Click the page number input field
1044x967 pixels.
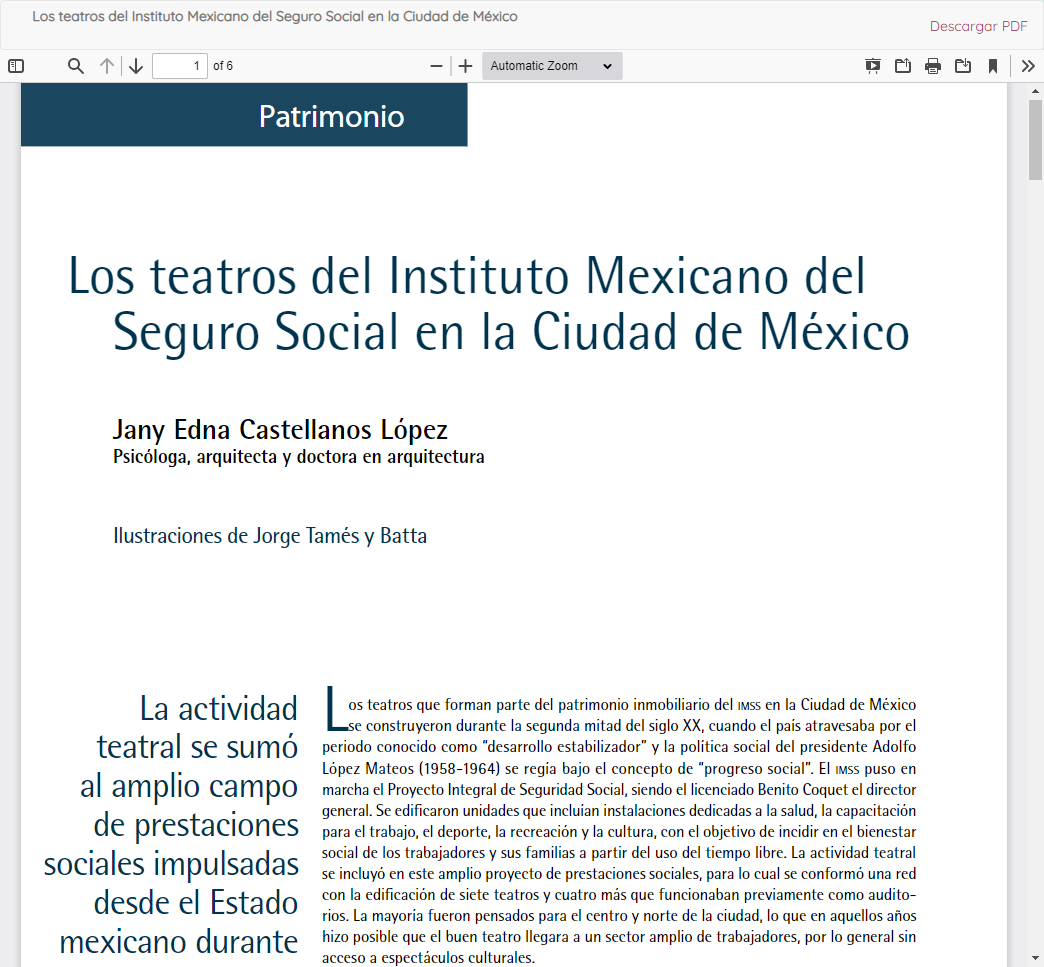click(x=180, y=66)
